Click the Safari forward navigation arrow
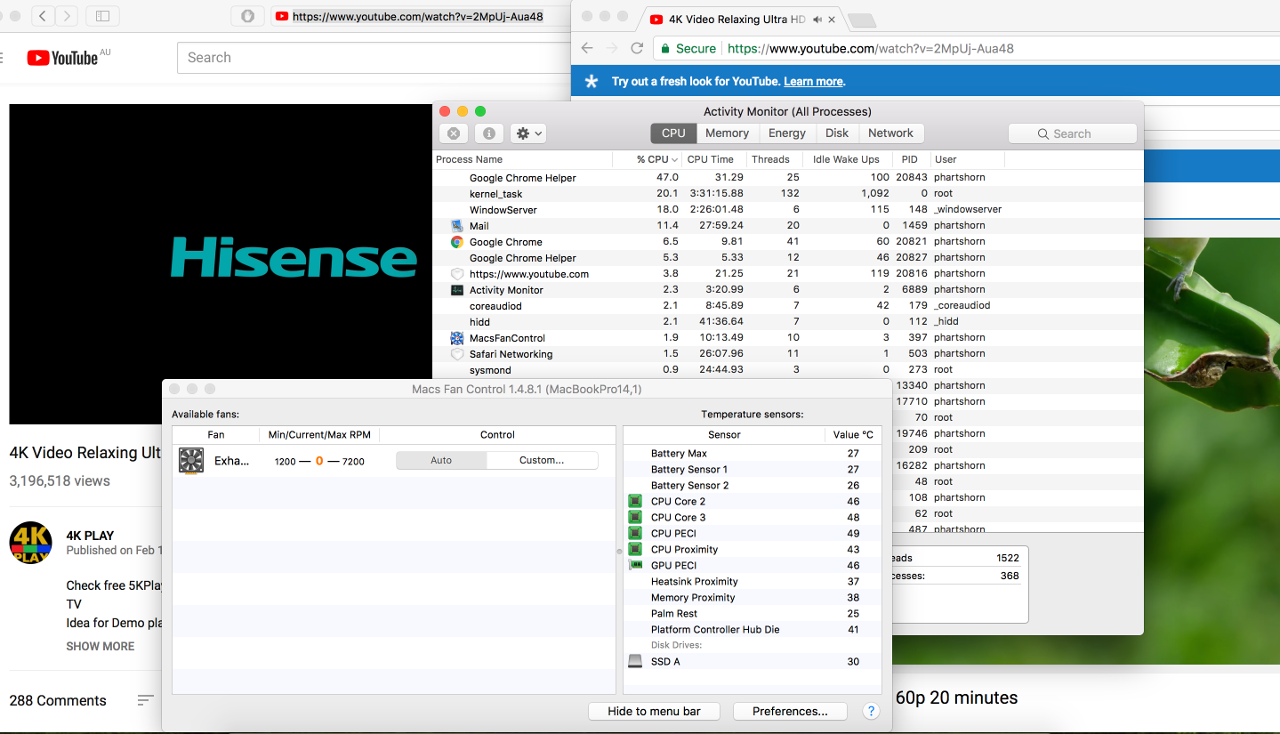 pyautogui.click(x=66, y=16)
